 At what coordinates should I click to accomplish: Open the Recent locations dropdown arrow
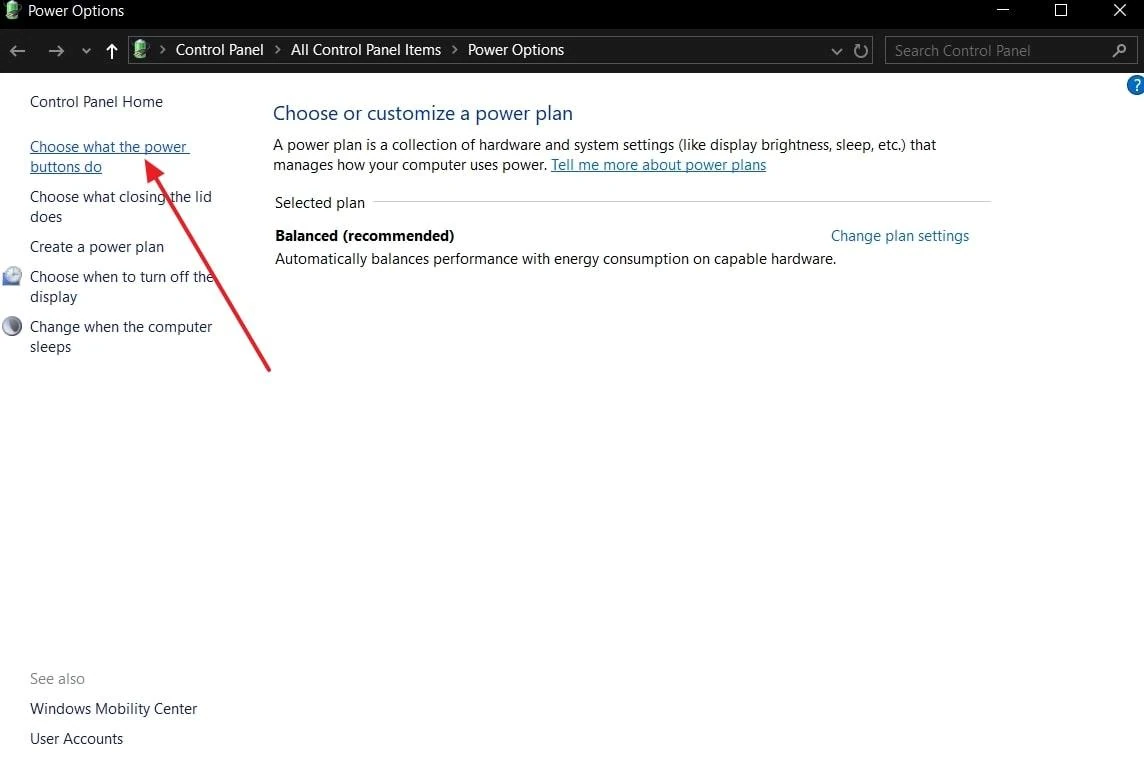tap(86, 50)
